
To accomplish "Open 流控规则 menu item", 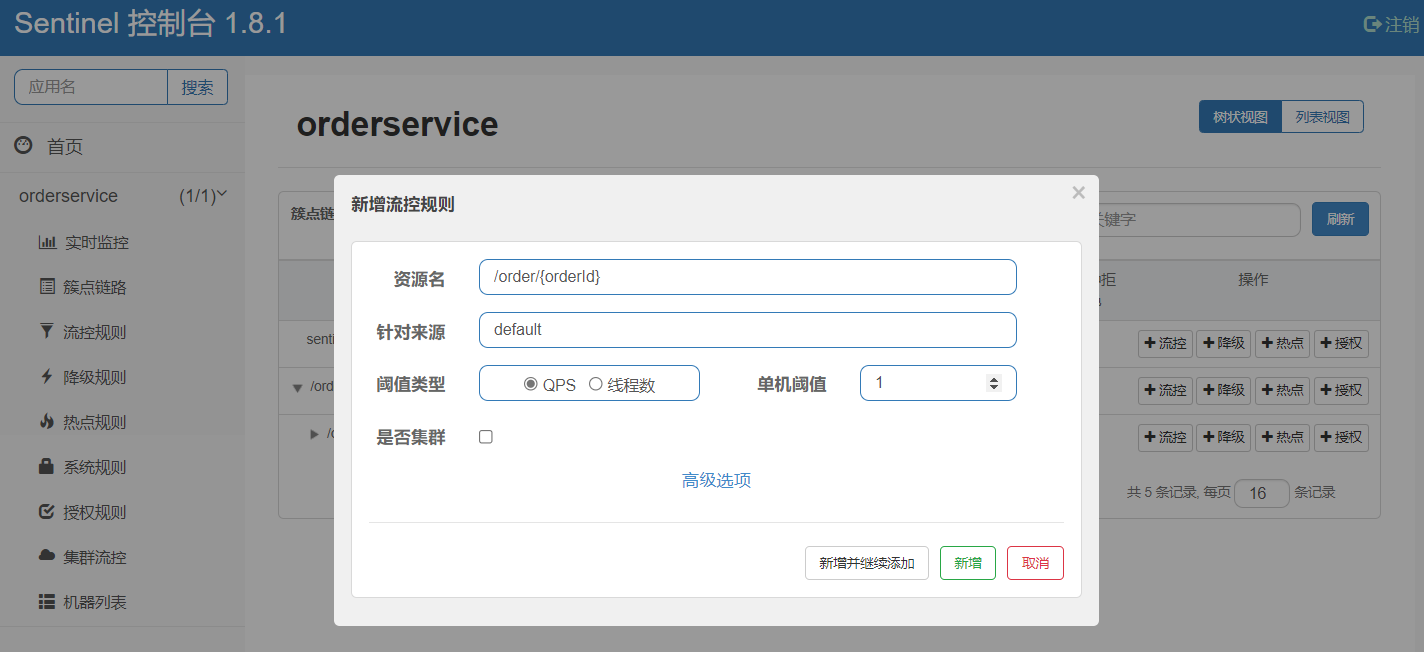I will click(x=95, y=332).
